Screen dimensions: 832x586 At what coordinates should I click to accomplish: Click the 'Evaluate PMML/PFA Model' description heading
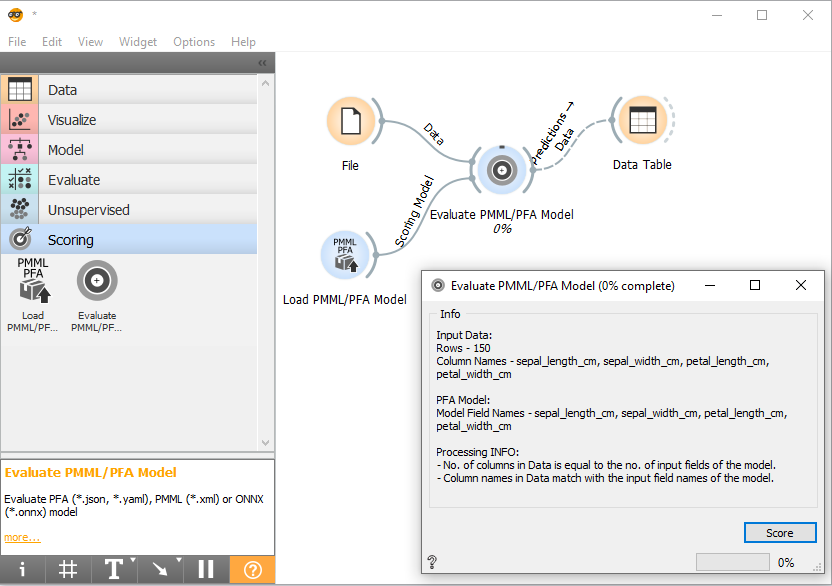pyautogui.click(x=91, y=472)
